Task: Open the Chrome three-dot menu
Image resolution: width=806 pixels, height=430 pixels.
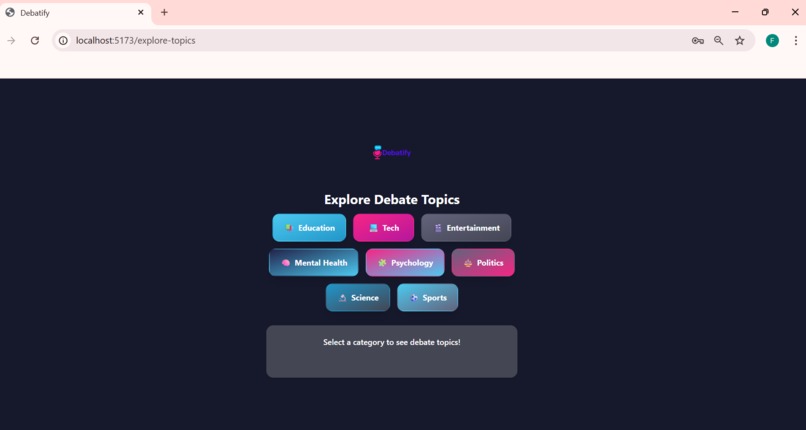Action: point(796,41)
